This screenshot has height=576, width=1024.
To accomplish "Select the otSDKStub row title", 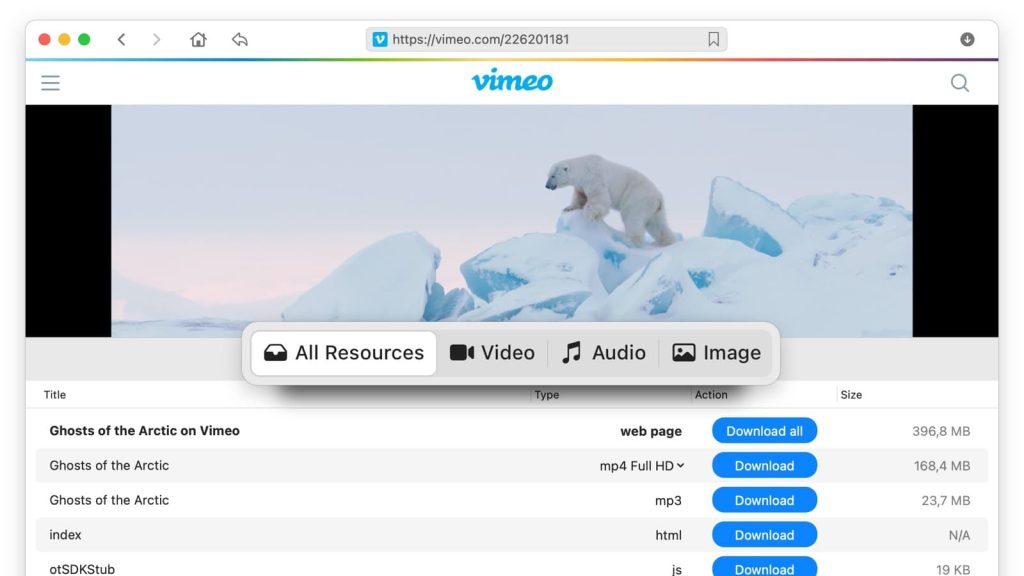I will [82, 569].
